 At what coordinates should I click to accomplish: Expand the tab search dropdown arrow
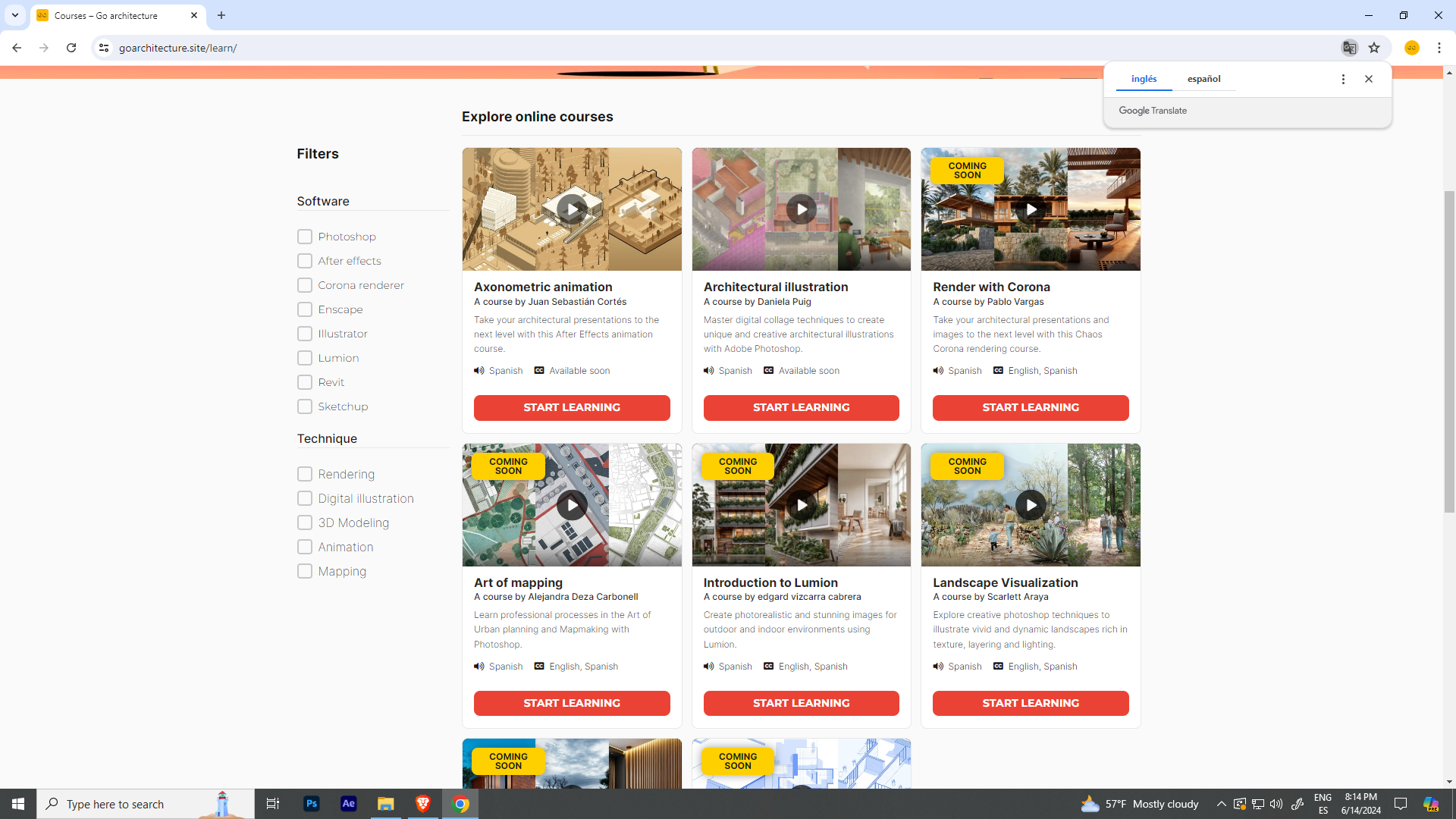pos(14,15)
